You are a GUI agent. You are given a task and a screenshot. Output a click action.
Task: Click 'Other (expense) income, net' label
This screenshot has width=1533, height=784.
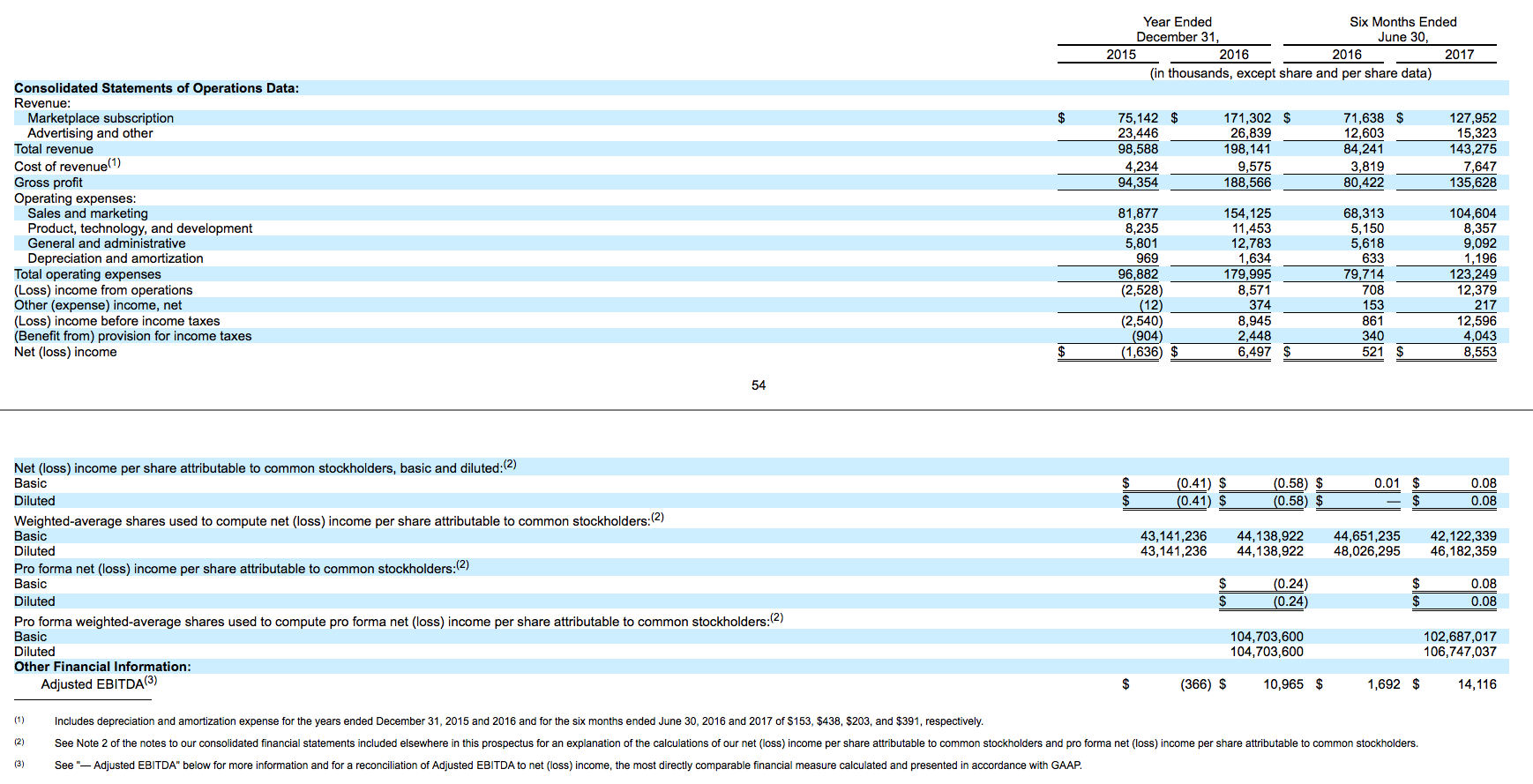(x=98, y=305)
